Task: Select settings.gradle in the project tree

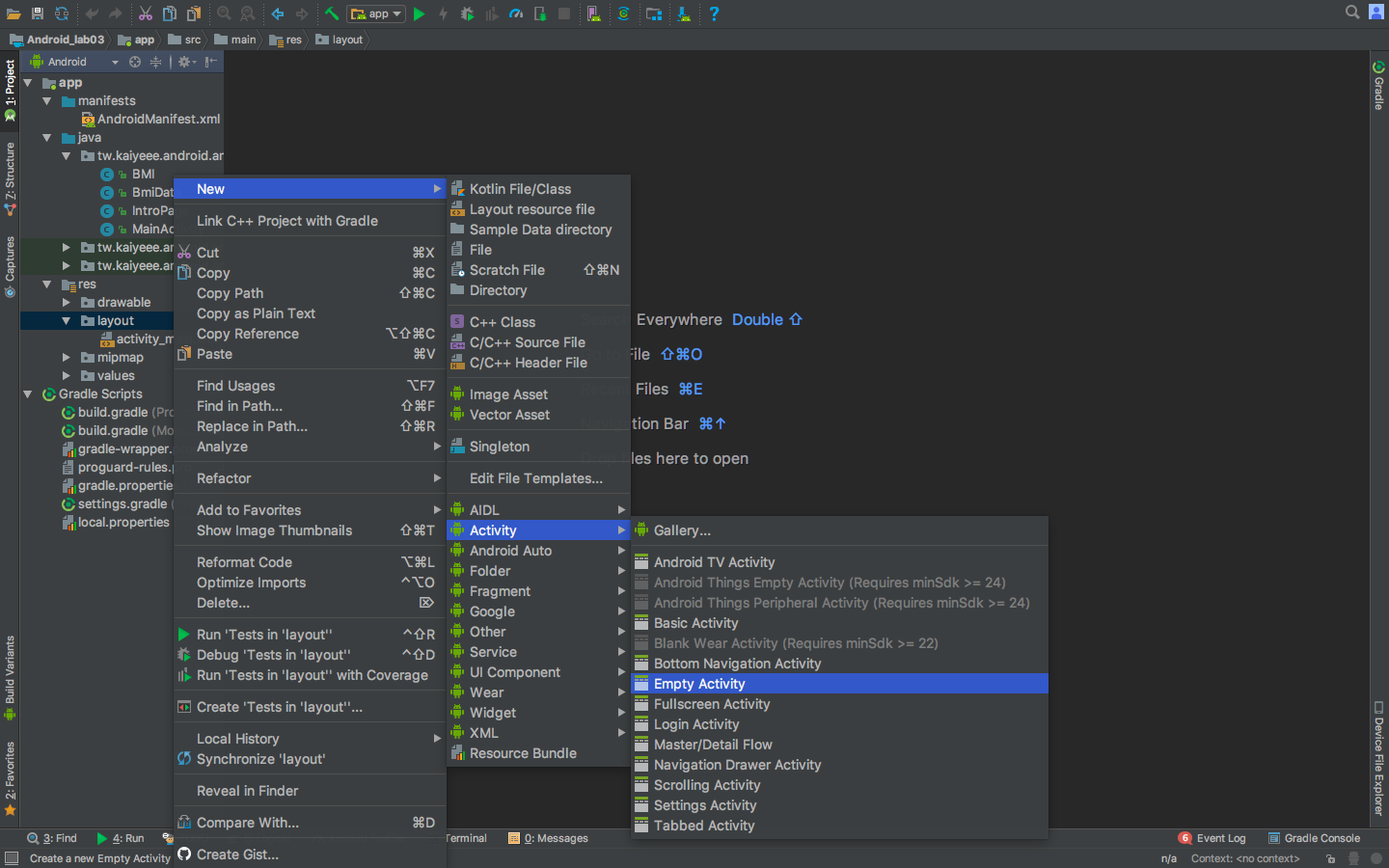Action: tap(117, 504)
